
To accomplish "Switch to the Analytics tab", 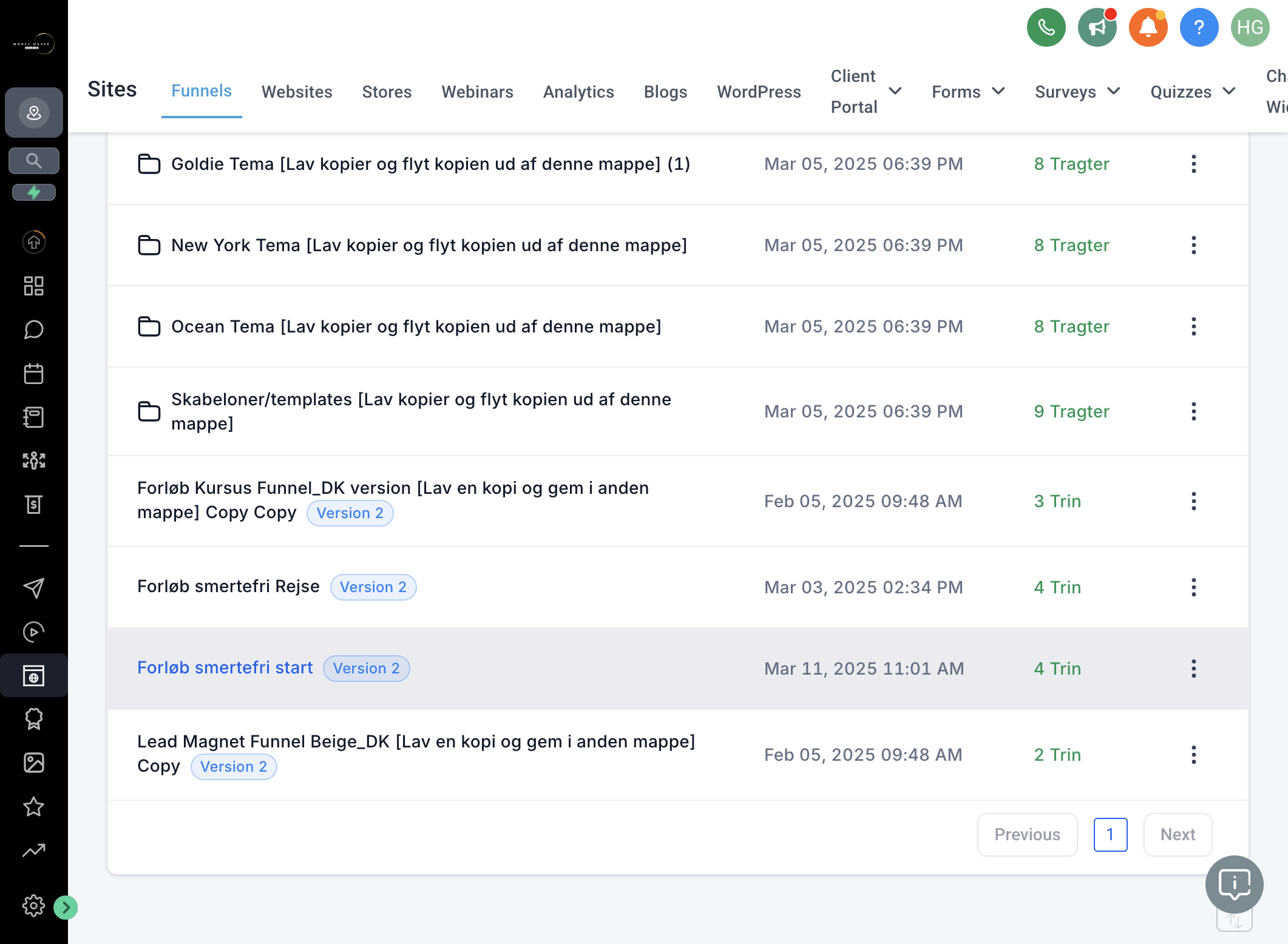I will (x=578, y=92).
